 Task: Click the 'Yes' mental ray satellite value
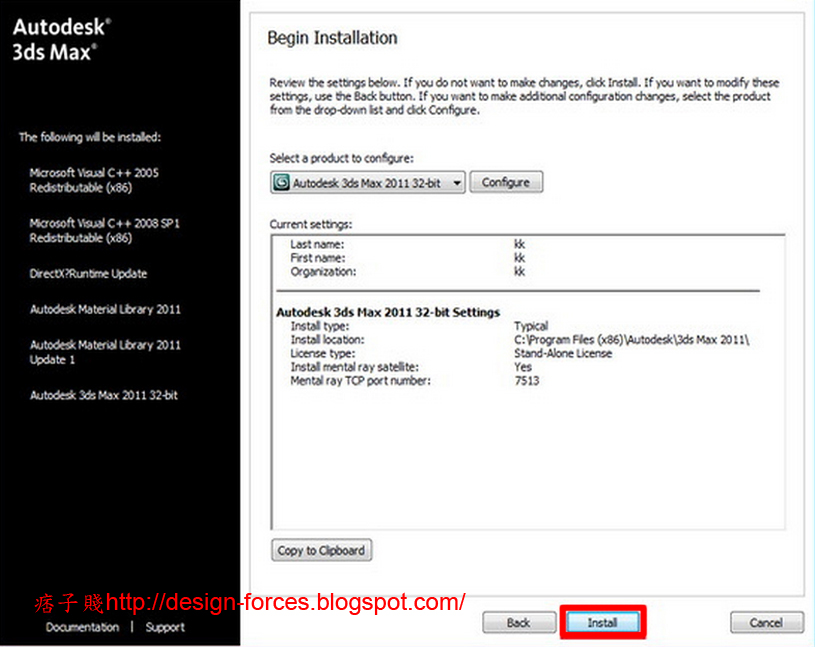pyautogui.click(x=523, y=367)
